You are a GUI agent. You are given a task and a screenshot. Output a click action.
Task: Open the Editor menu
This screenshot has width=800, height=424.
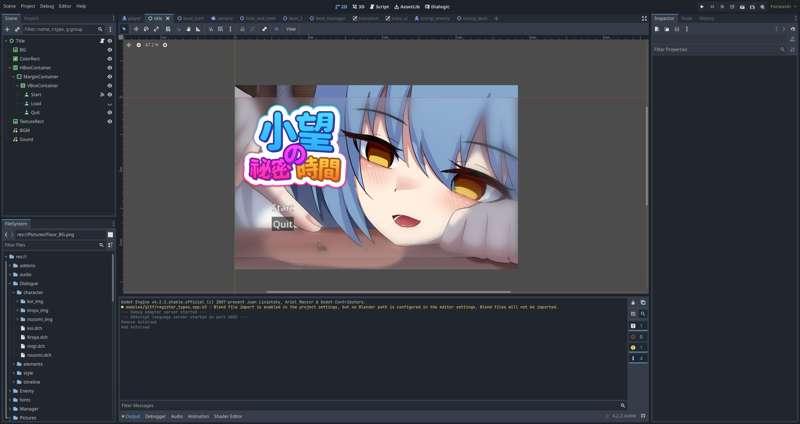[65, 6]
